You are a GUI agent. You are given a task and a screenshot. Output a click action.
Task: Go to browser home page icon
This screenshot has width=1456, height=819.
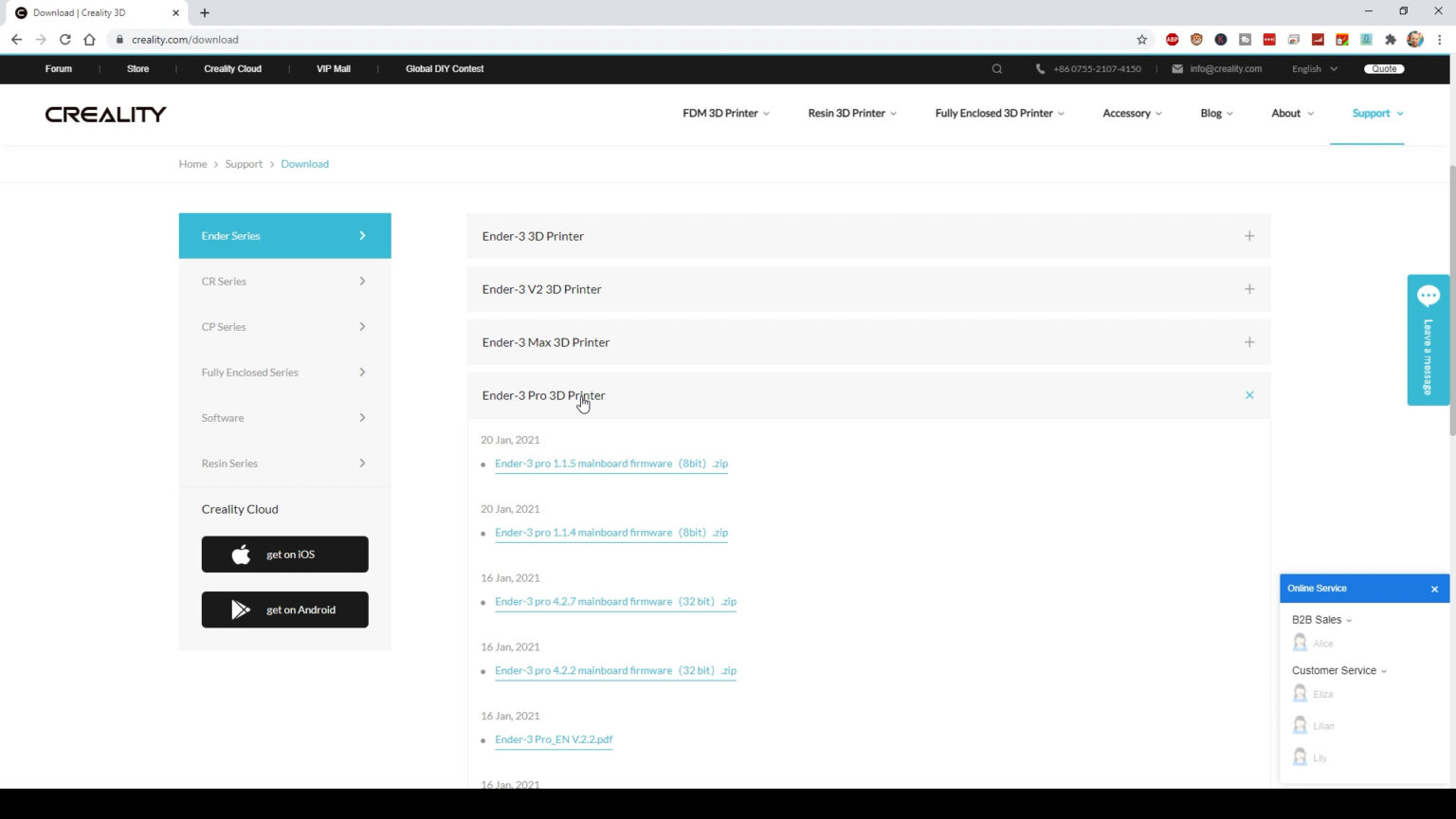pyautogui.click(x=89, y=40)
